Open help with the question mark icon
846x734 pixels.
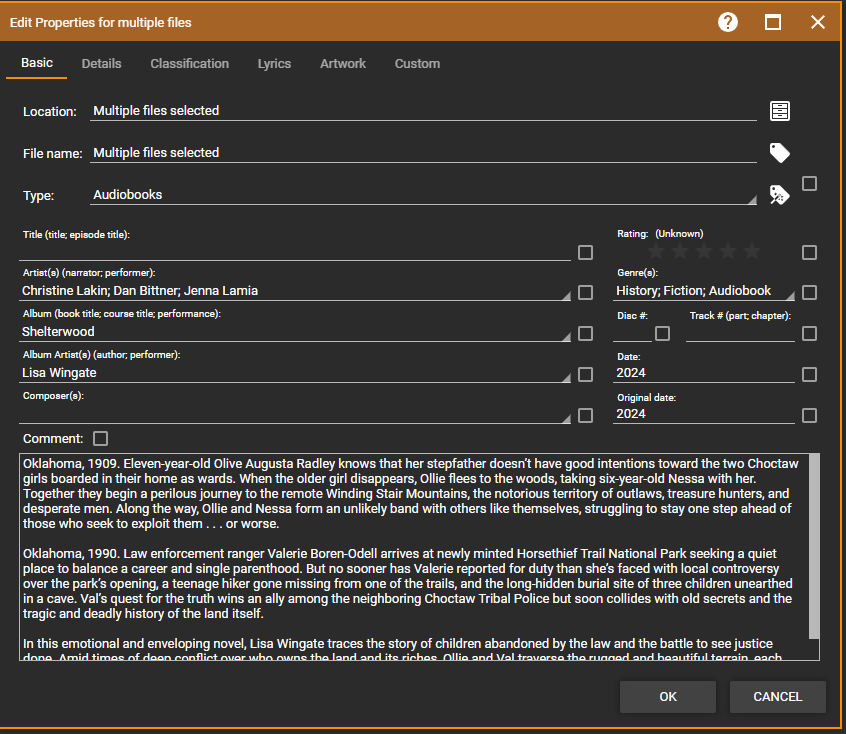pyautogui.click(x=728, y=22)
